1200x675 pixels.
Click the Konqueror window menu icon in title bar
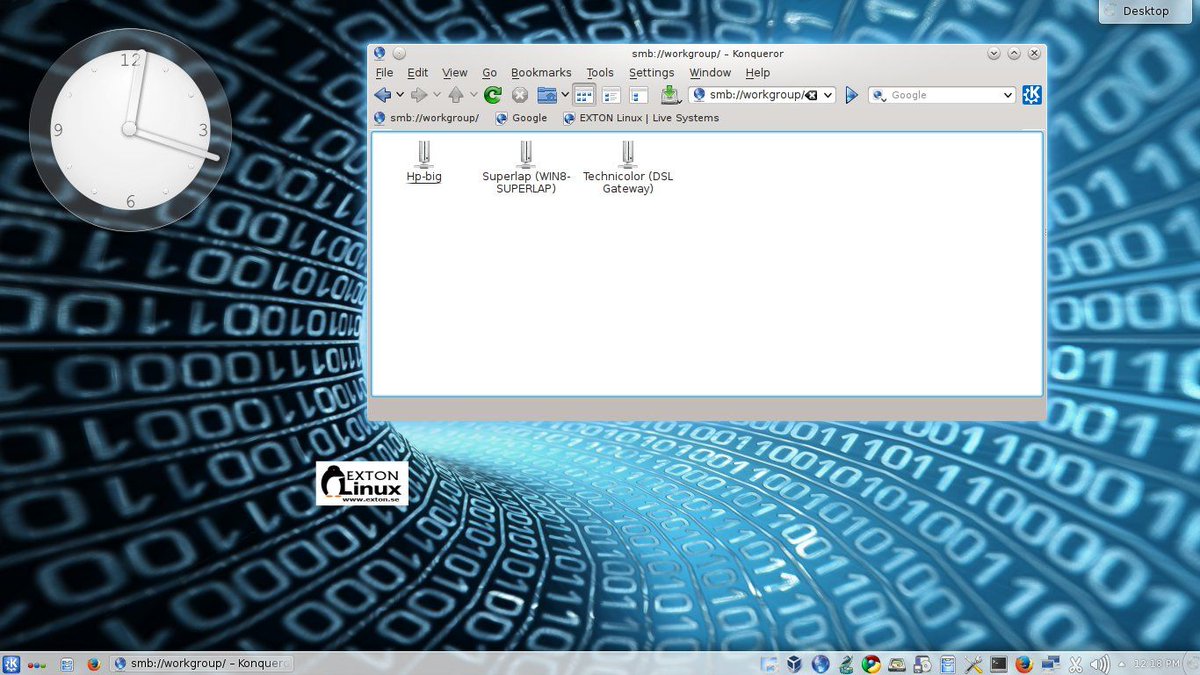[x=379, y=53]
